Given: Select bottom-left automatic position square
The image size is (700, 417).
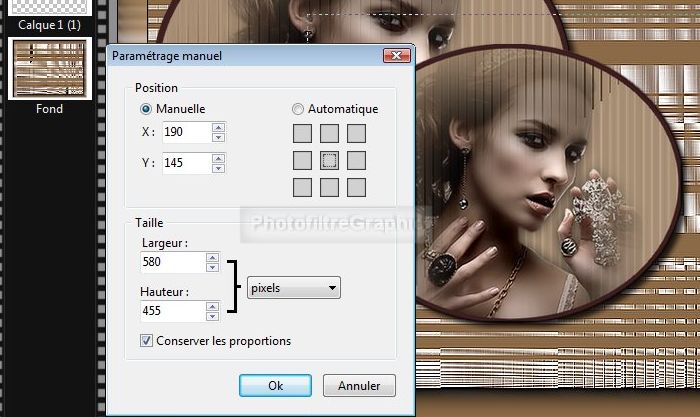Looking at the screenshot, I should tap(302, 187).
